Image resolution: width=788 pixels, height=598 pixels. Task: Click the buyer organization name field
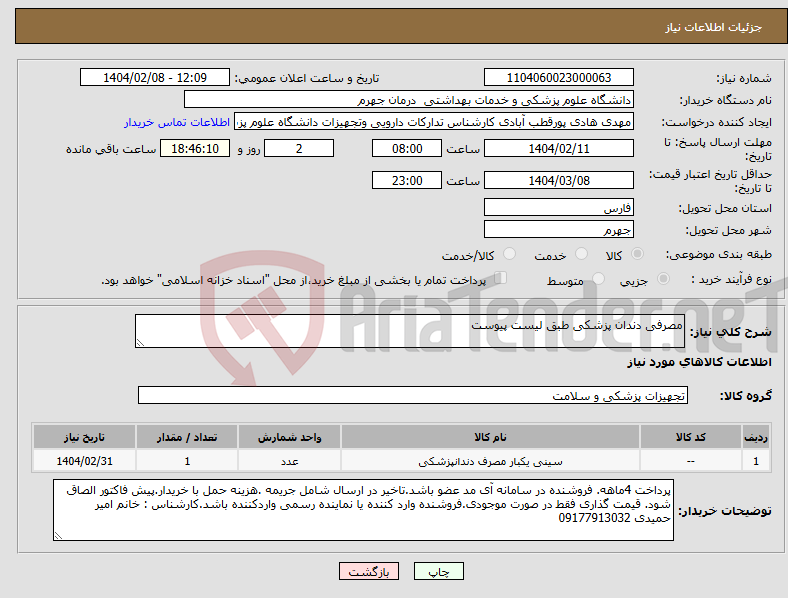[409, 99]
